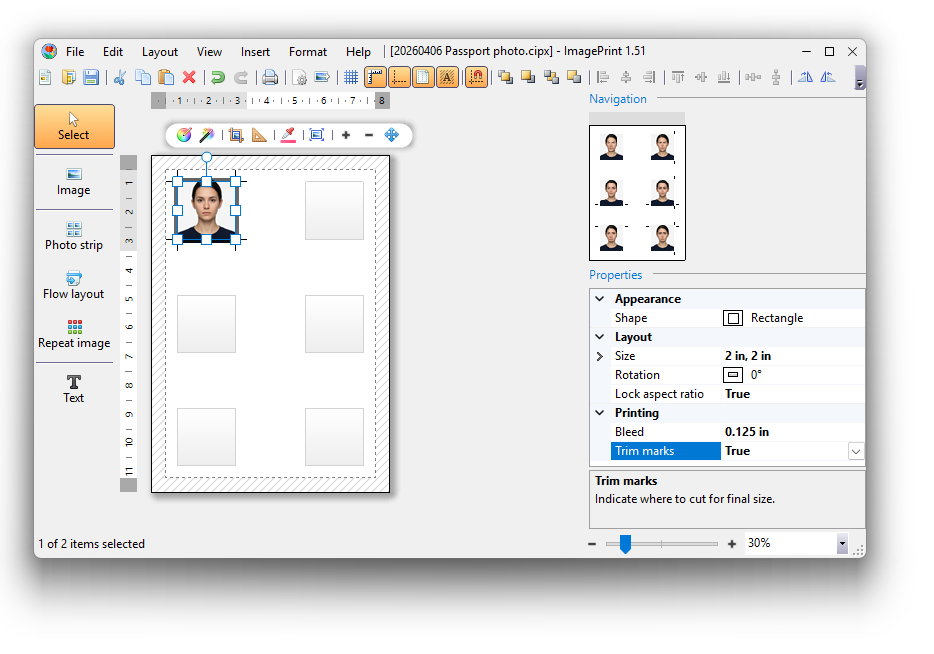934x654 pixels.
Task: Open the Trim marks value dropdown
Action: point(855,451)
